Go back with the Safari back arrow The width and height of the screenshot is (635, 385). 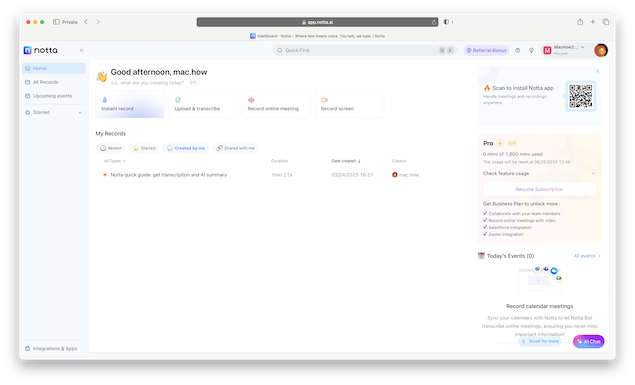coord(86,22)
